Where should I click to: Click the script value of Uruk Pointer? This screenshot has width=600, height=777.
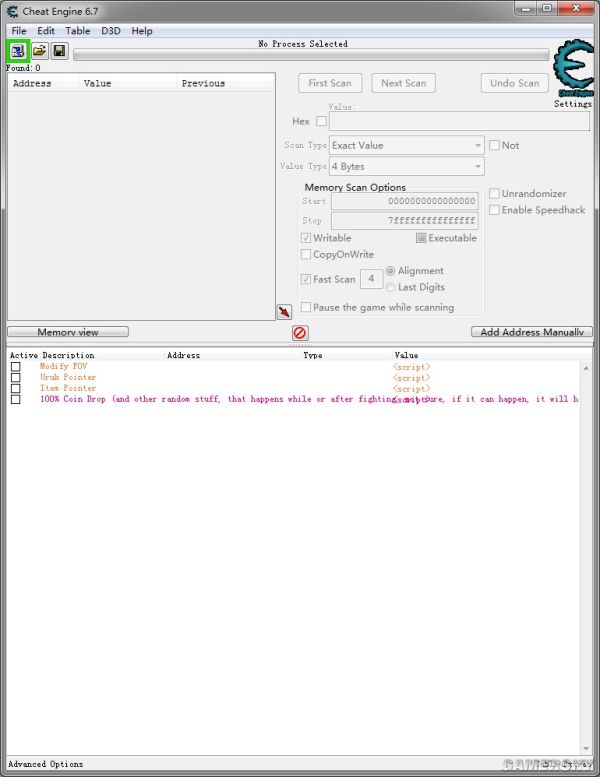click(412, 378)
